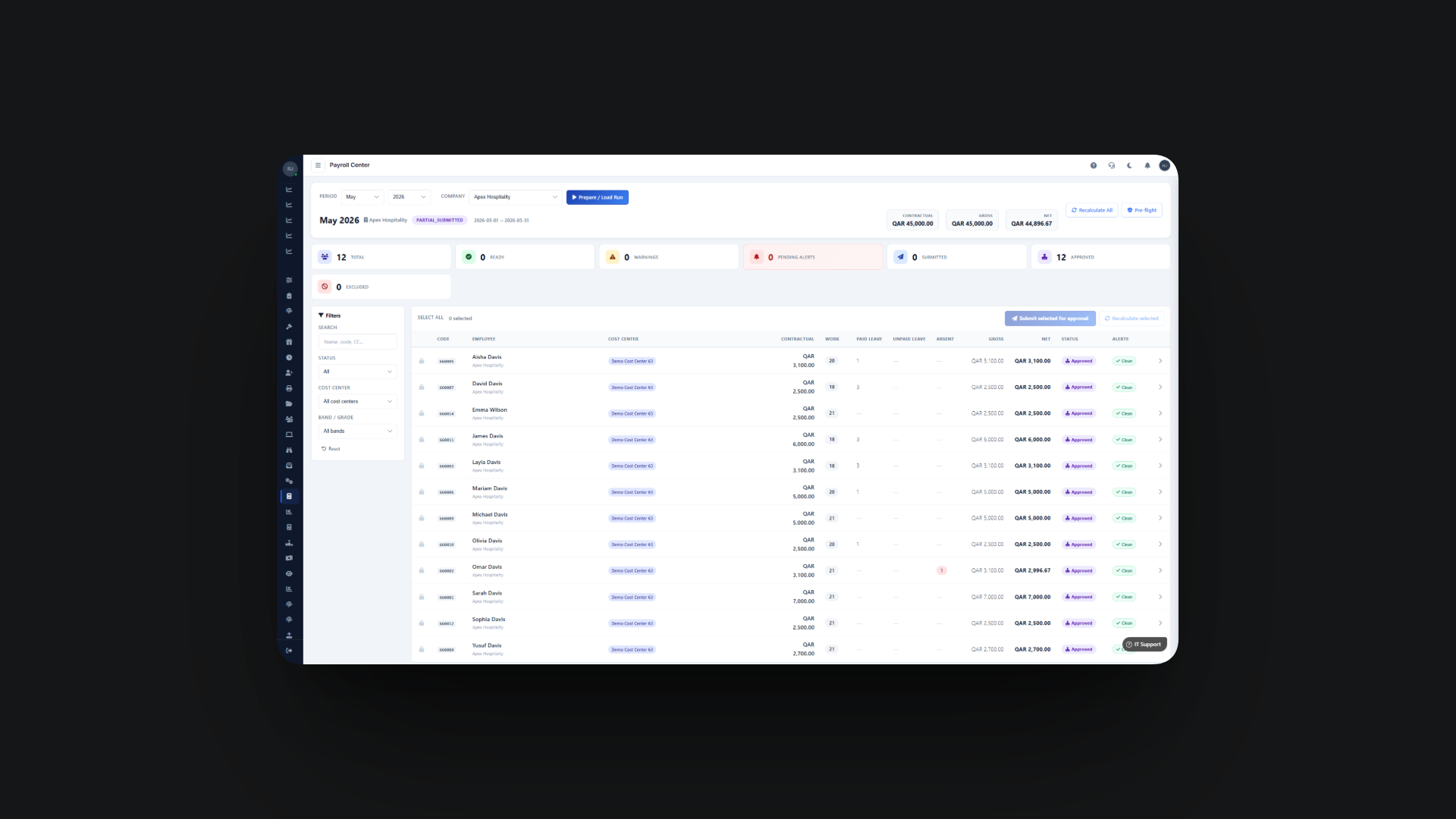1456x819 pixels.
Task: Open the year dropdown showing 2026
Action: [409, 197]
